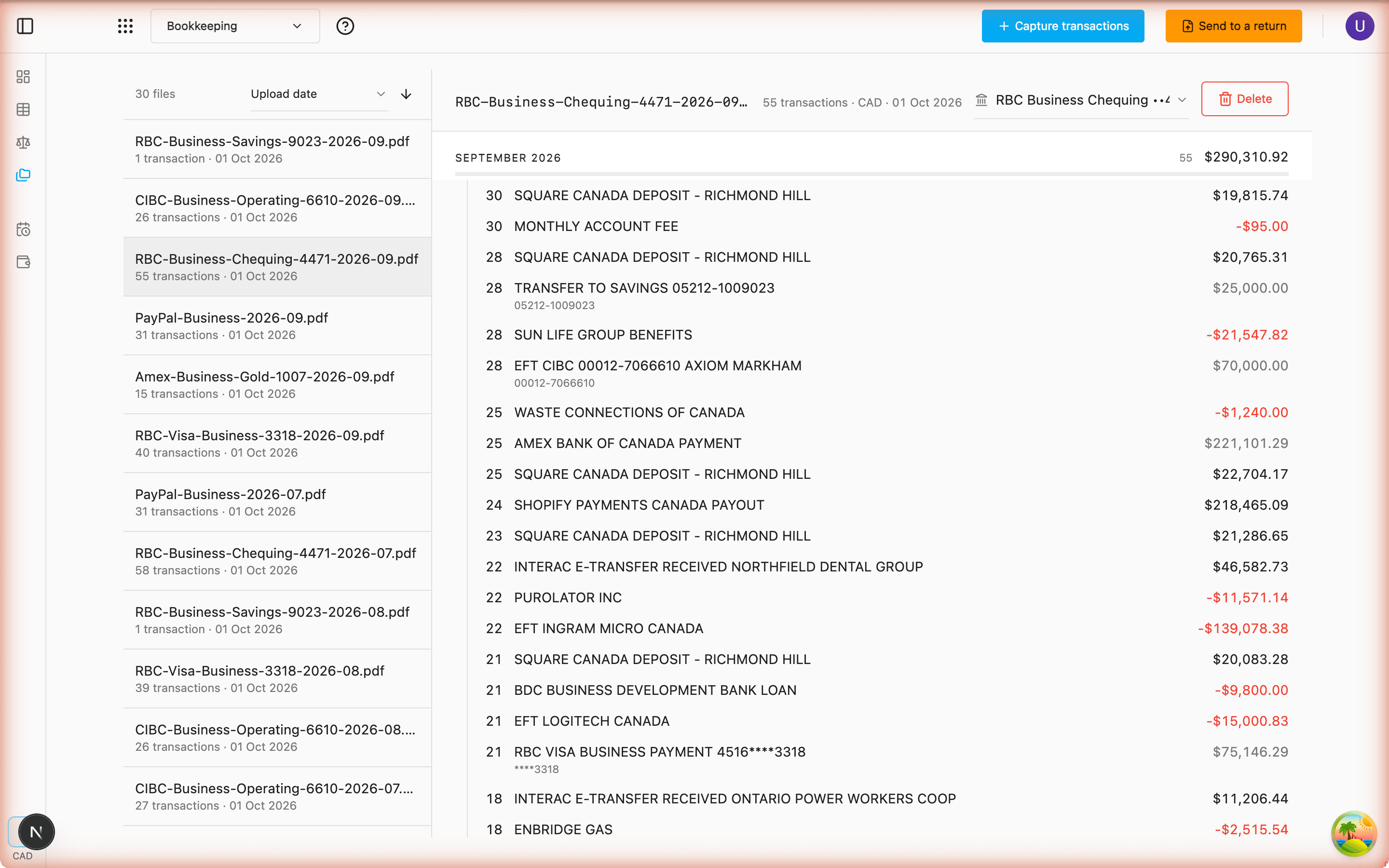Image resolution: width=1389 pixels, height=868 pixels.
Task: Select RBC-Business-Savings-9023-2026-08.pdf file
Action: point(277,620)
